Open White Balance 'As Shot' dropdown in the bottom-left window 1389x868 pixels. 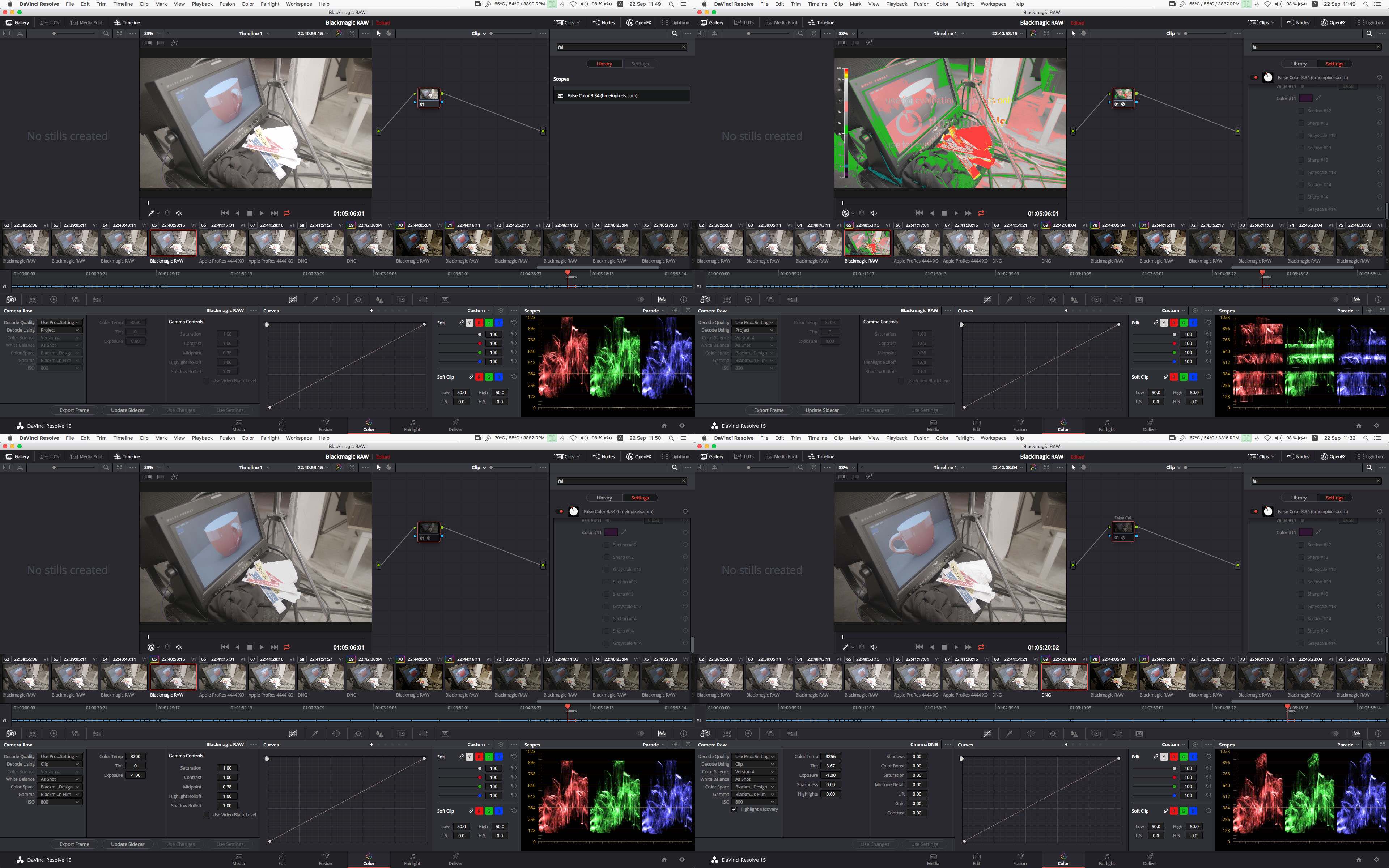59,779
